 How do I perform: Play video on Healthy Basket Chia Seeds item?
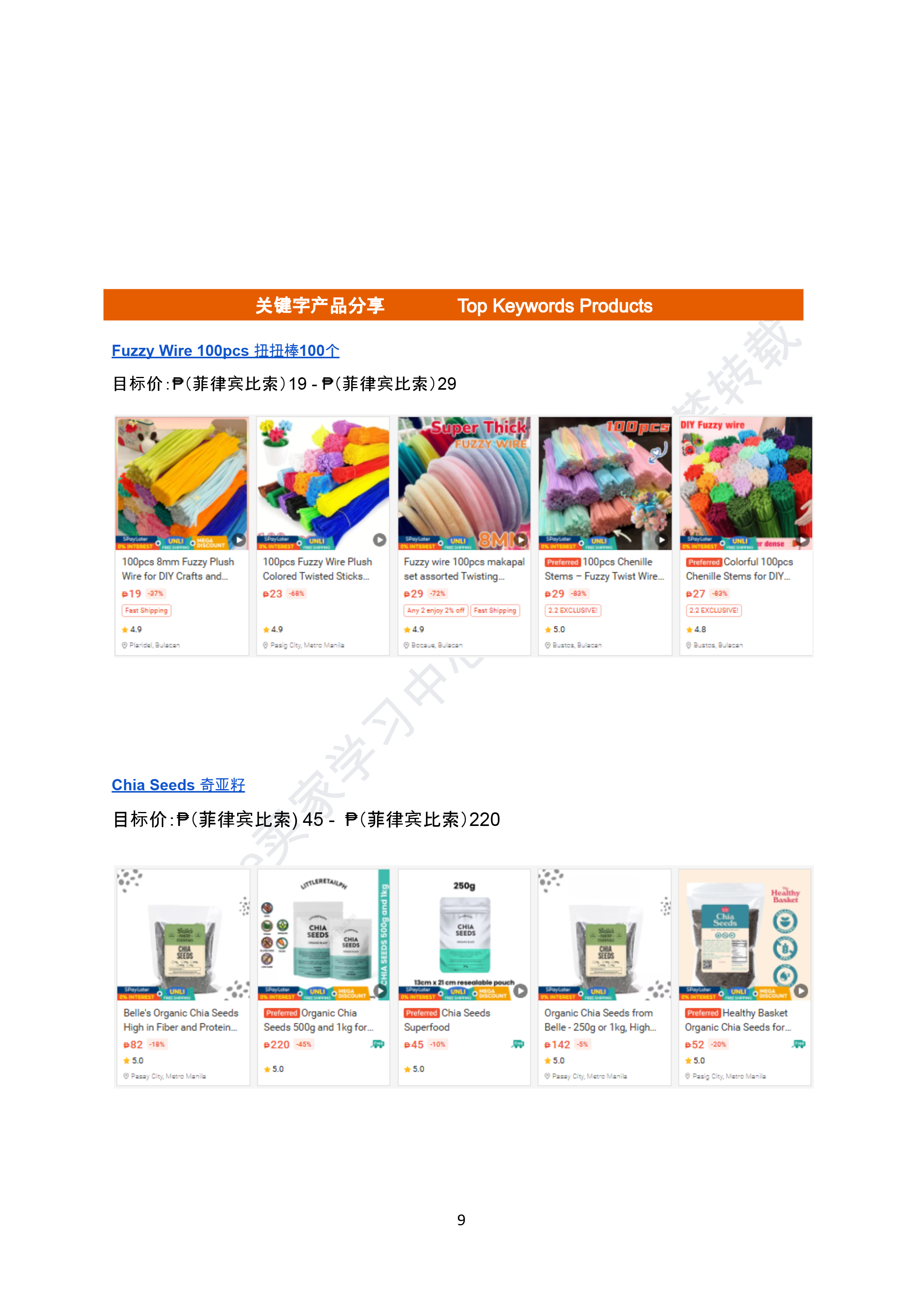point(800,991)
